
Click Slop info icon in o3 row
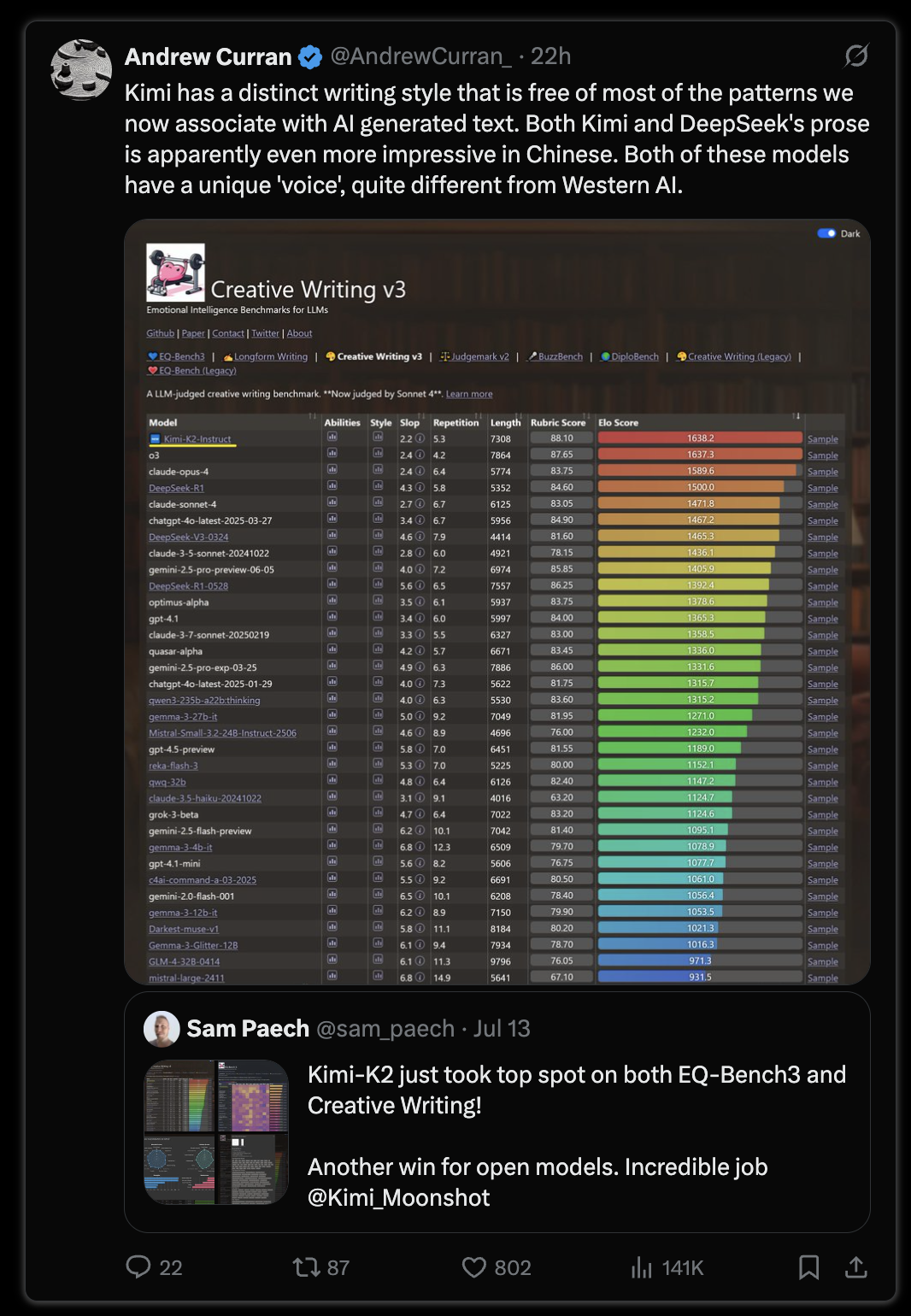(420, 455)
